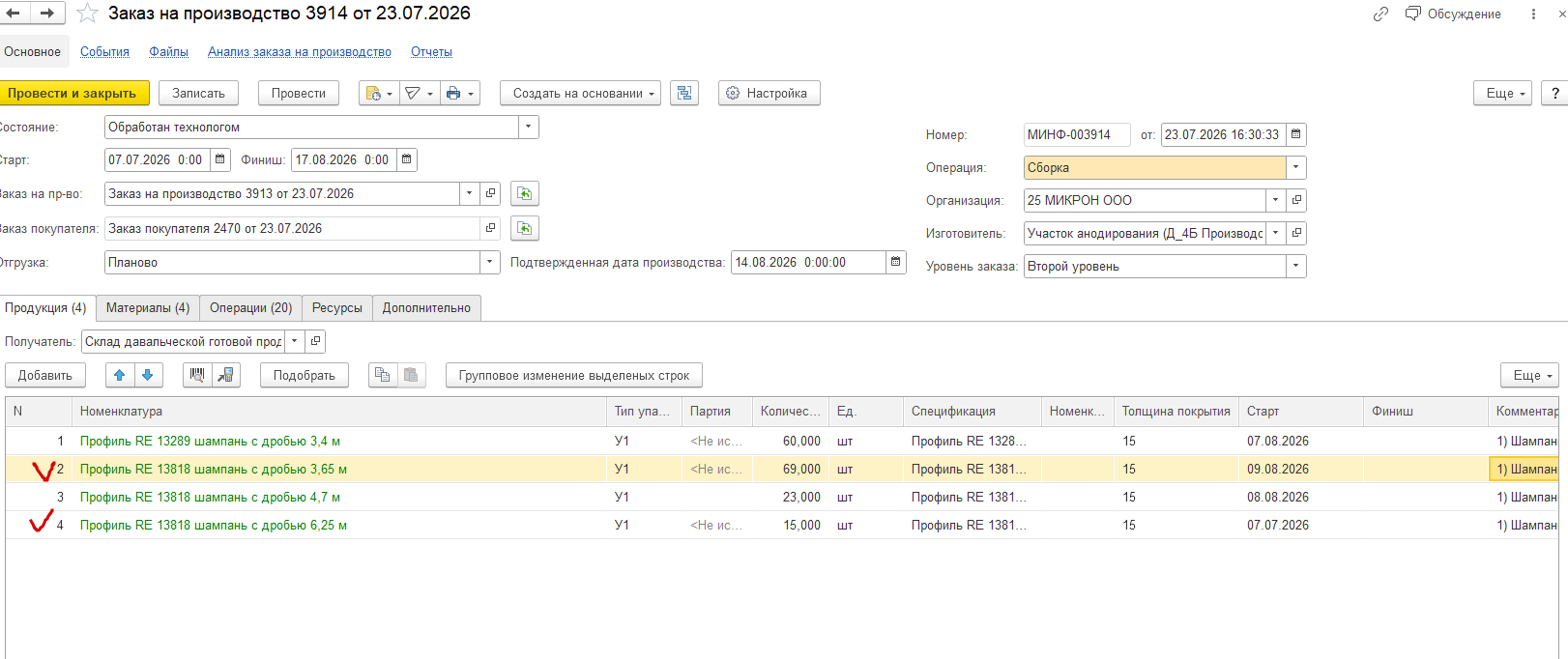Expand the Заказ на пр-во dropdown
Screen dimensions: 1568x659
[x=470, y=193]
